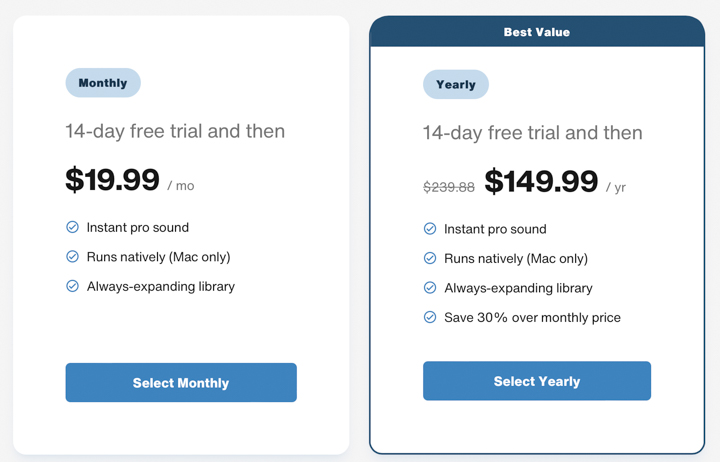720x462 pixels.
Task: Click the Save 30% over monthly price text
Action: 532,317
